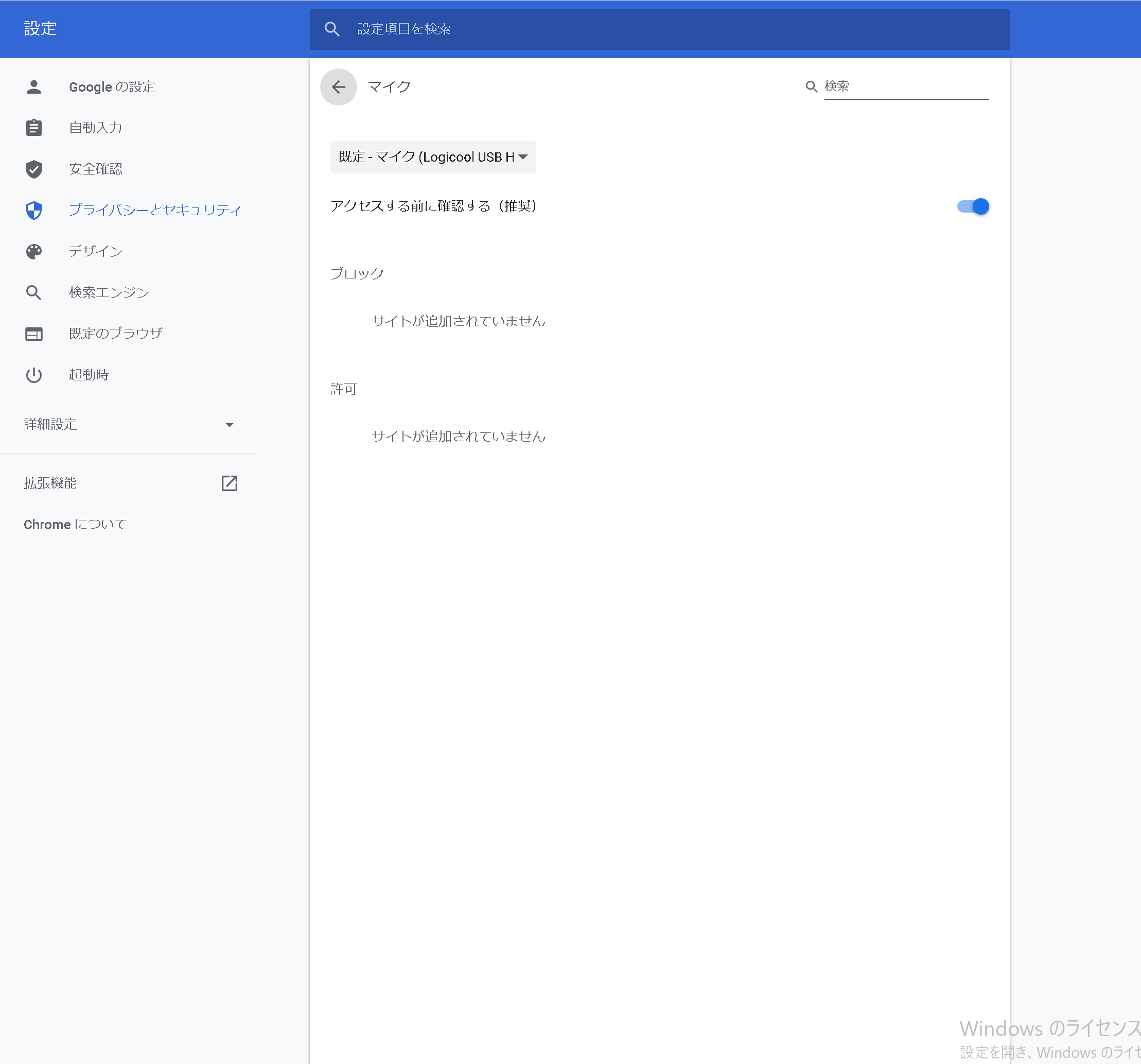Click the Google の設定 person icon
This screenshot has height=1064, width=1141.
34,86
